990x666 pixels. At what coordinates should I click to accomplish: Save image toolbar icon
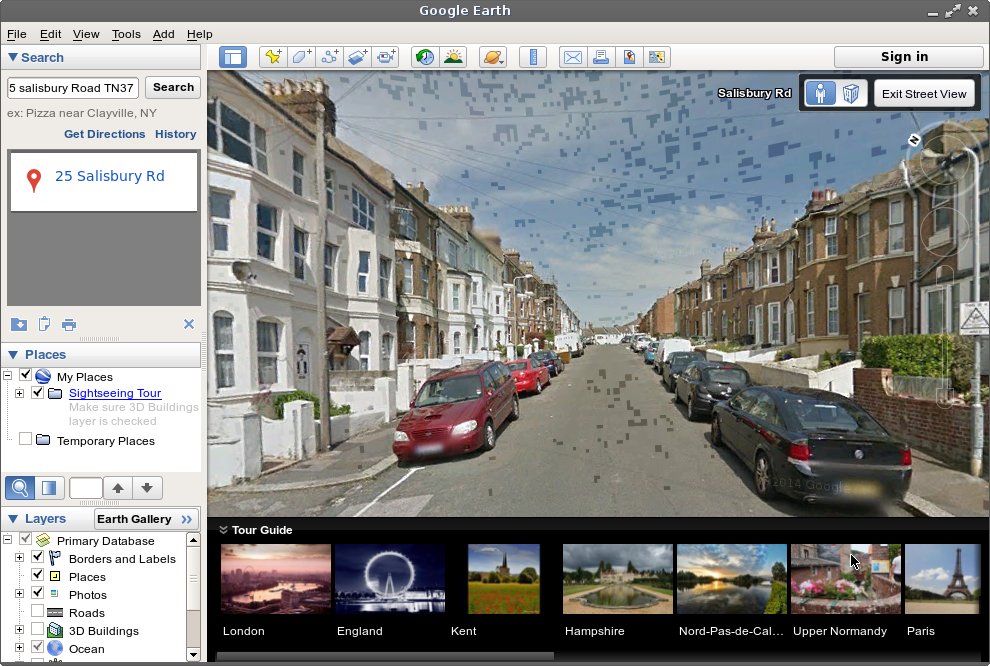tap(628, 57)
